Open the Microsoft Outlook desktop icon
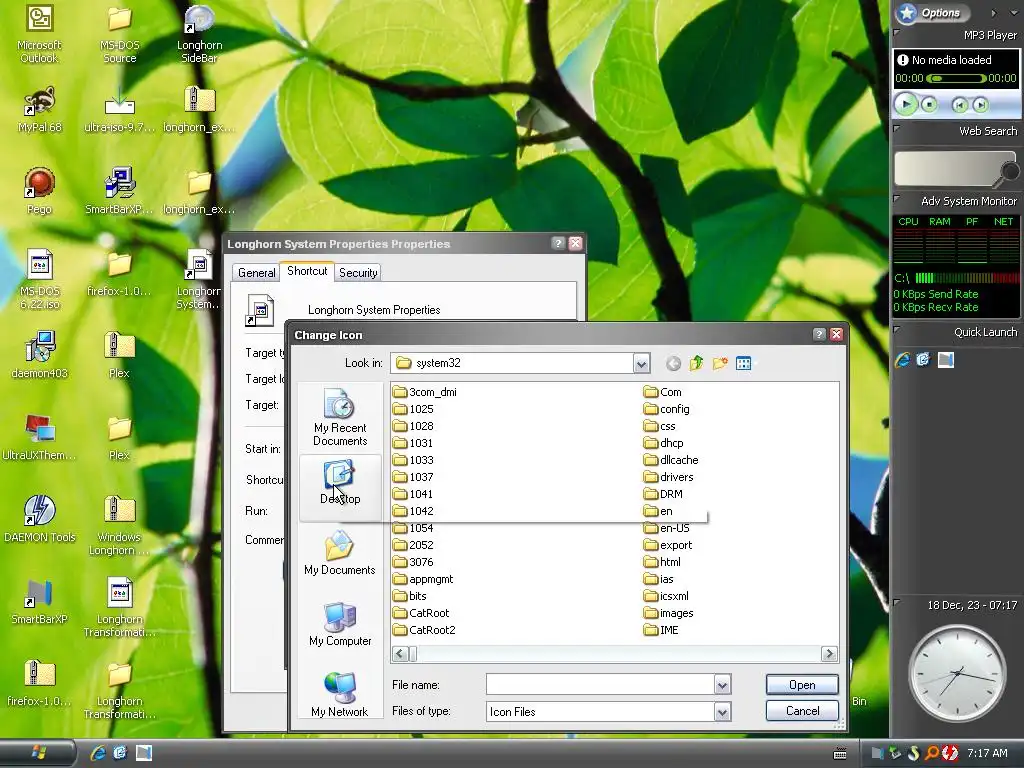 click(x=39, y=33)
